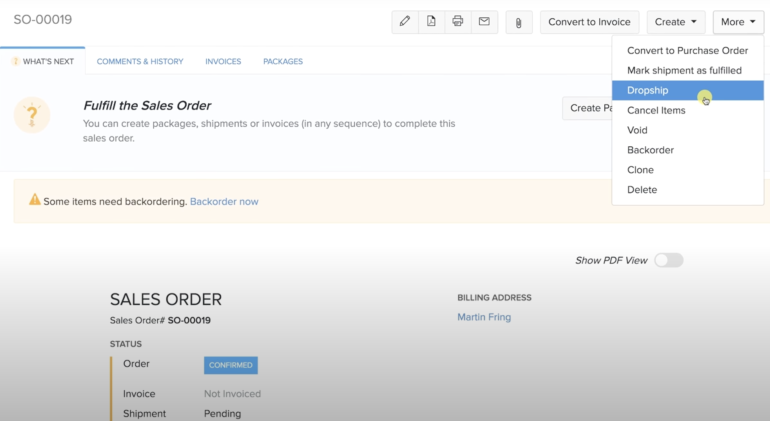The image size is (770, 421).
Task: Click the printer icon
Action: pyautogui.click(x=458, y=22)
